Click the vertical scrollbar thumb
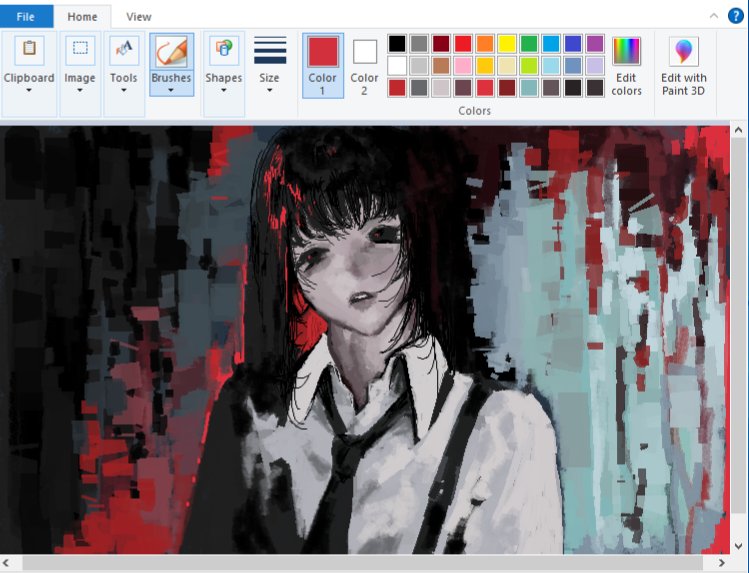 tap(738, 326)
